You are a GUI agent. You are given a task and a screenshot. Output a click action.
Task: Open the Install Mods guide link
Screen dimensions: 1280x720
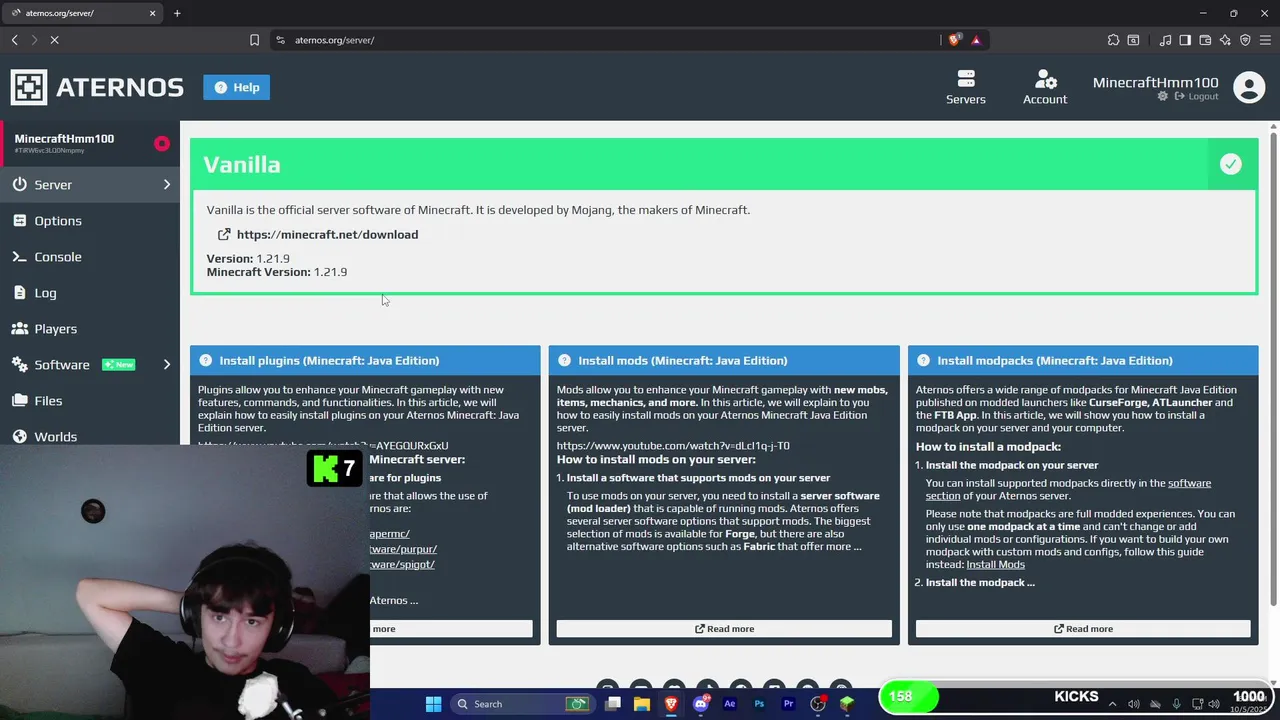pyautogui.click(x=995, y=564)
